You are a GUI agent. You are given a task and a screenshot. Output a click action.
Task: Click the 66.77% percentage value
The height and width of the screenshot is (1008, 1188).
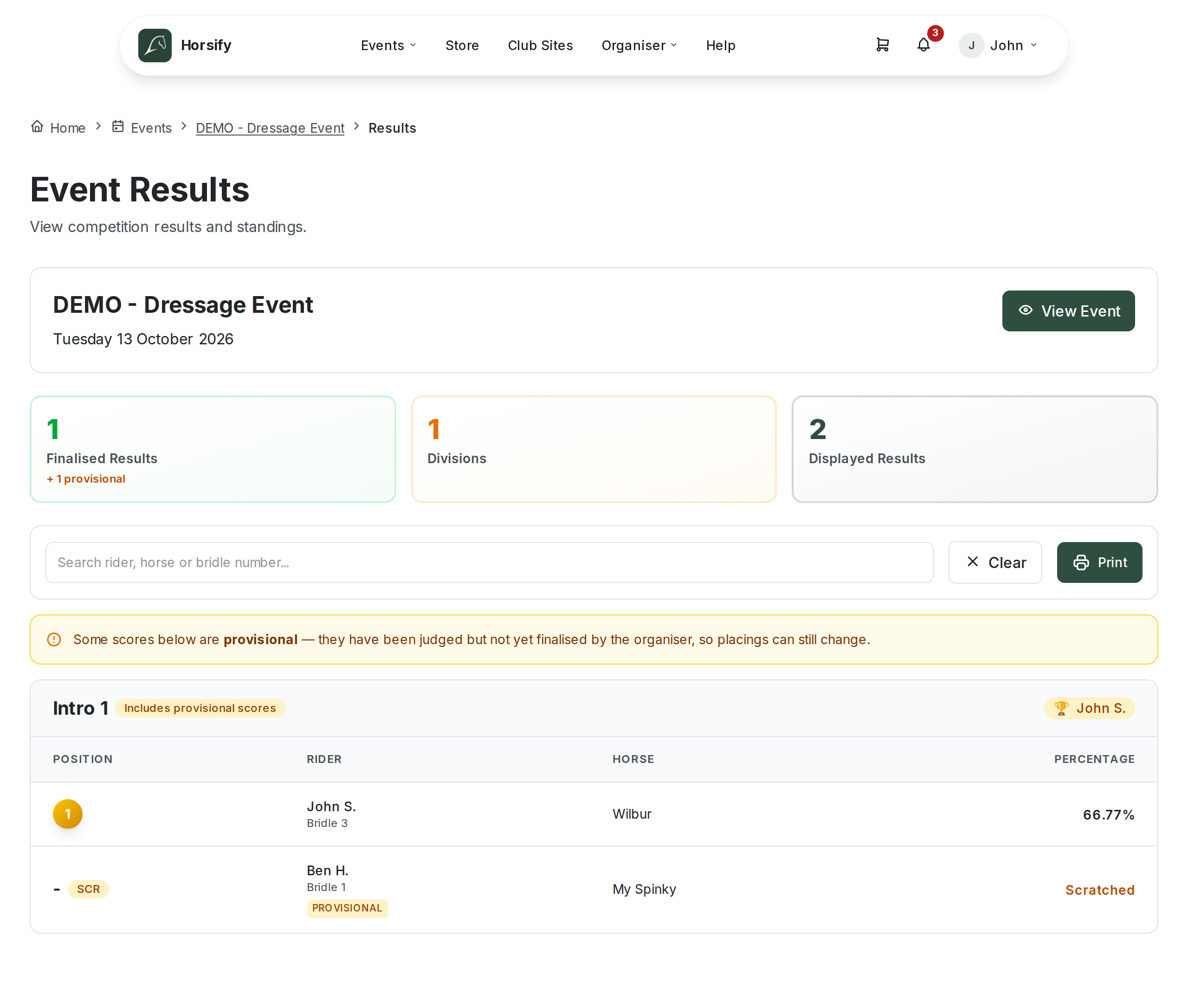pyautogui.click(x=1109, y=814)
